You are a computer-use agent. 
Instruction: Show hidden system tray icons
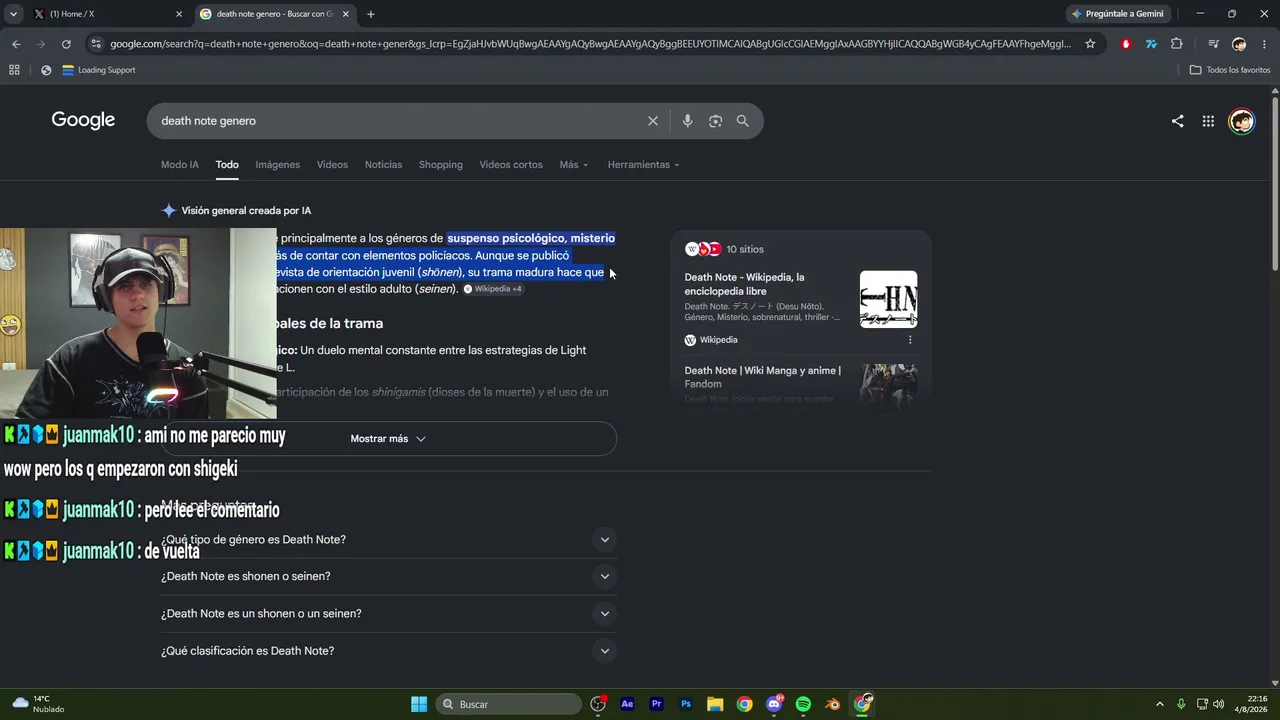pos(1160,704)
